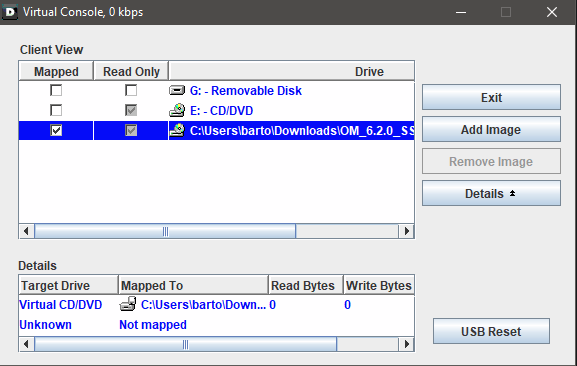577x366 pixels.
Task: Click the CD/DVD disc icon for E:
Action: tap(177, 110)
